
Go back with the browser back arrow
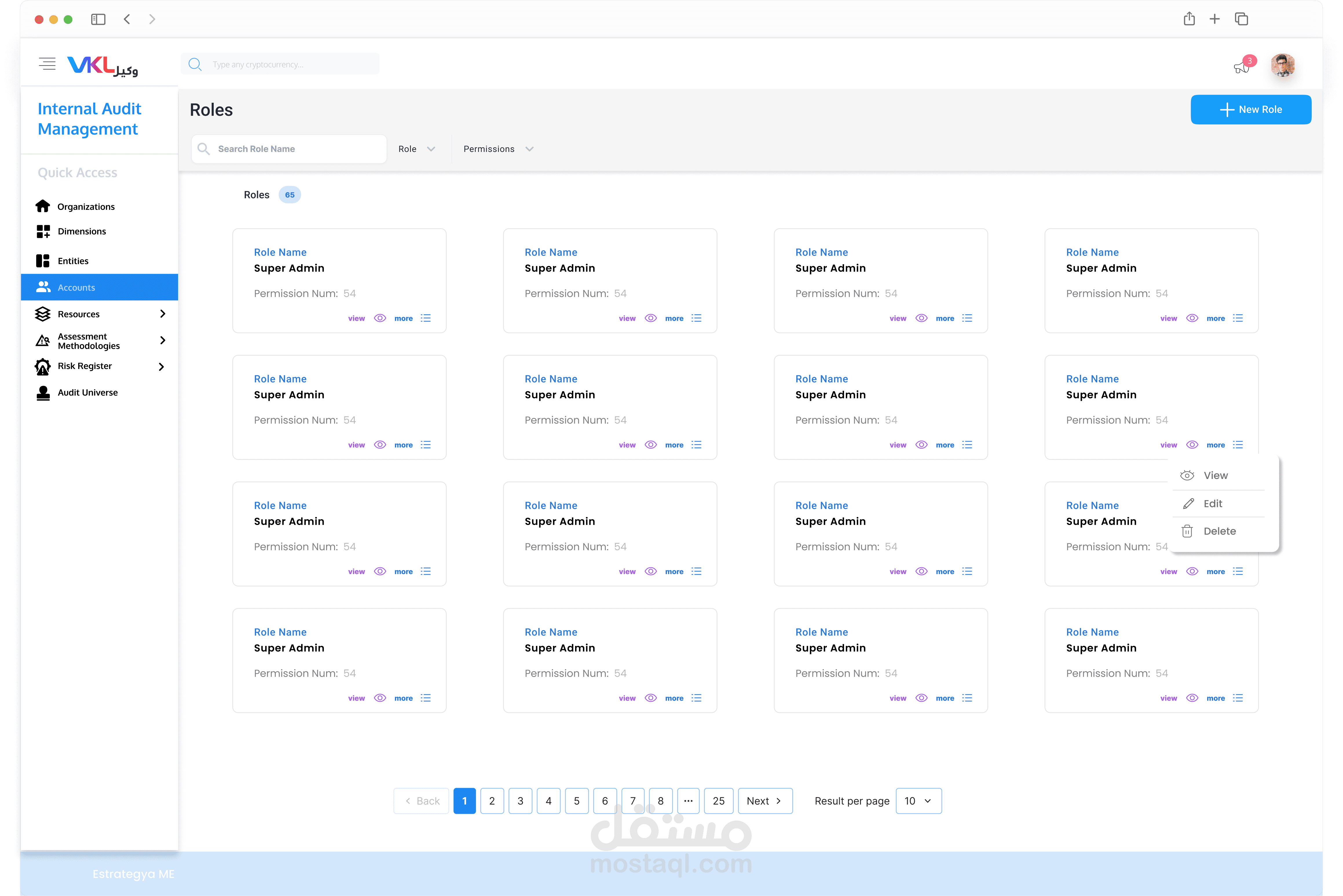pyautogui.click(x=127, y=19)
